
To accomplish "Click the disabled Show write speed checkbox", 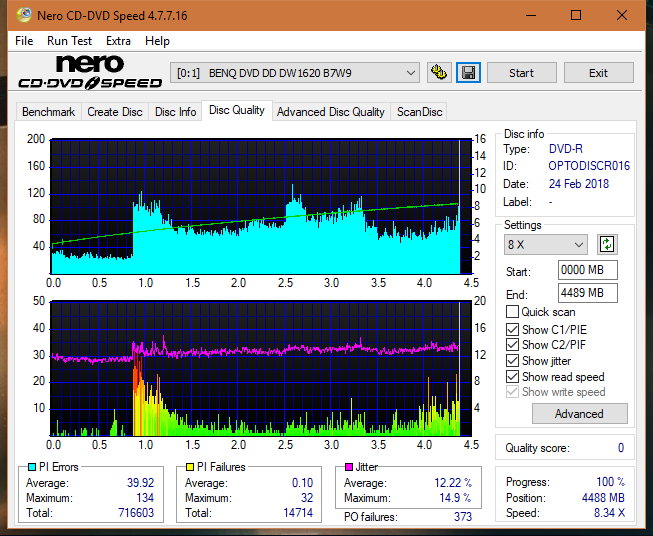I will tap(512, 392).
